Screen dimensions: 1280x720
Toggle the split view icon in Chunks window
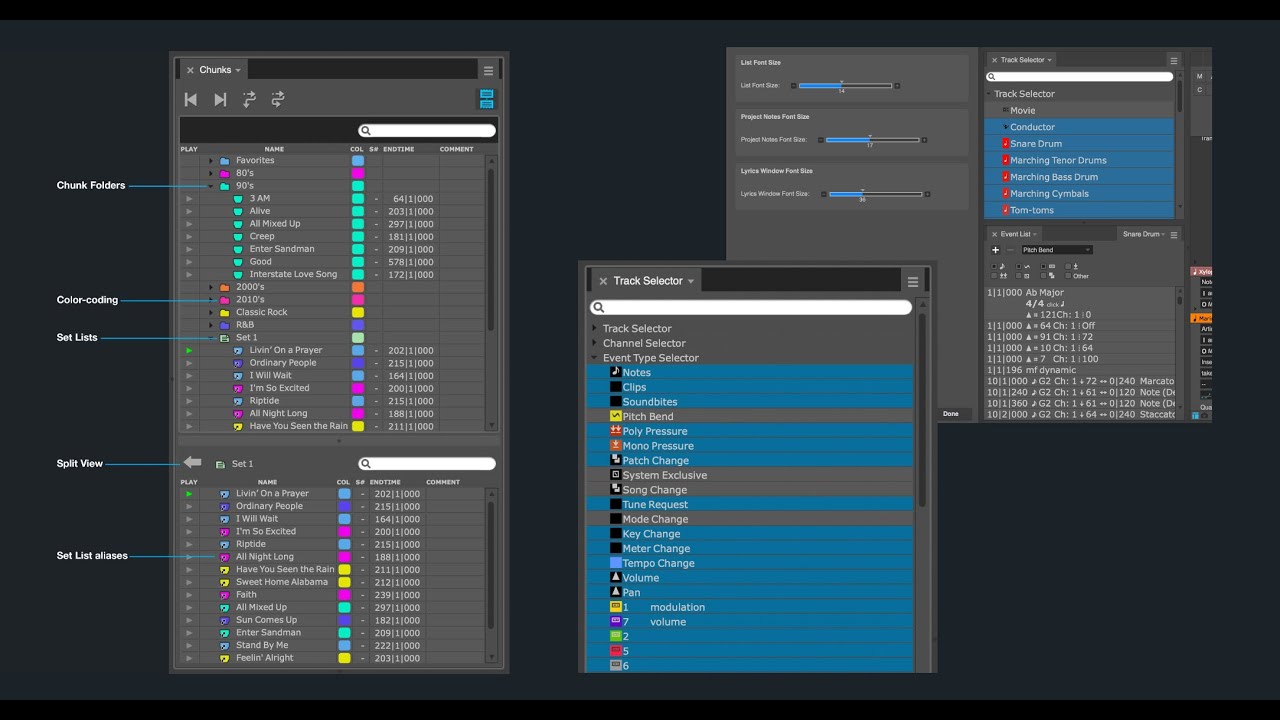[x=487, y=99]
